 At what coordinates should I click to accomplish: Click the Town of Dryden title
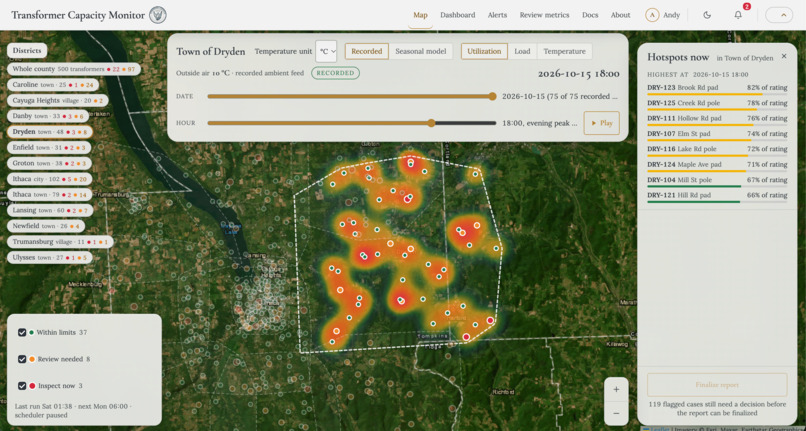pyautogui.click(x=211, y=51)
